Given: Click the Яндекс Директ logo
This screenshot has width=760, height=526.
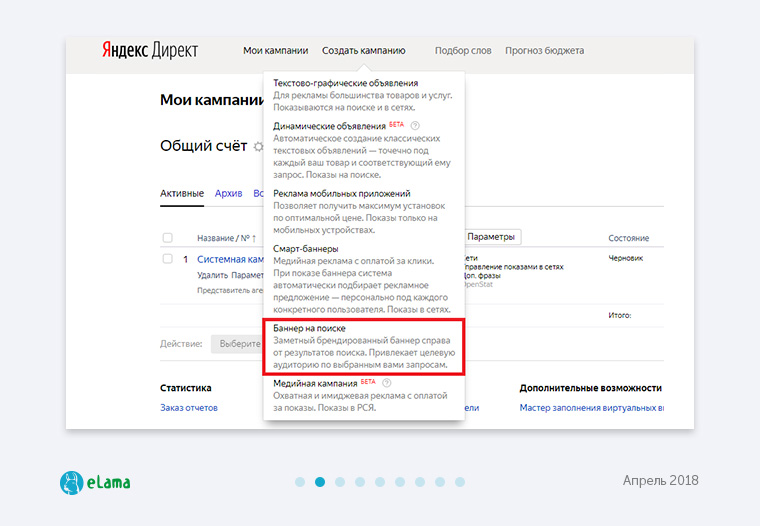Looking at the screenshot, I should tap(149, 51).
